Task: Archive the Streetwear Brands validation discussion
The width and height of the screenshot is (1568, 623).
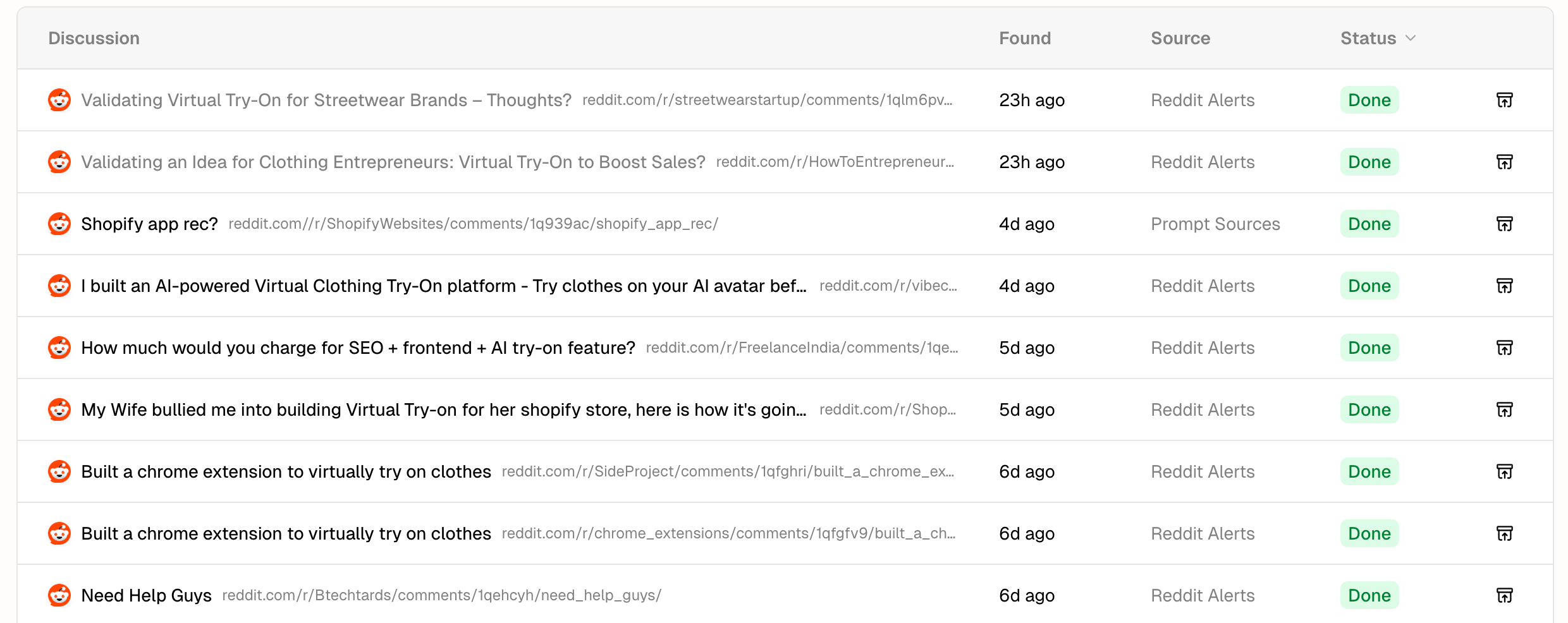Action: pyautogui.click(x=1504, y=100)
